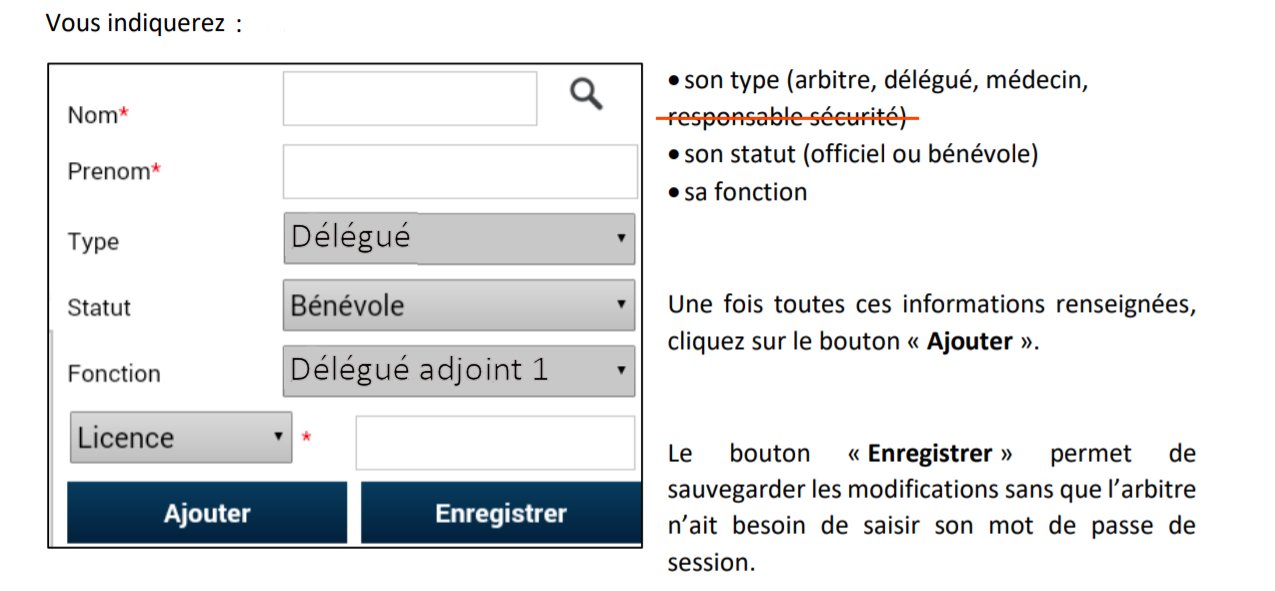Click the bold Ajouter word in instructions
The image size is (1275, 591).
coord(969,341)
